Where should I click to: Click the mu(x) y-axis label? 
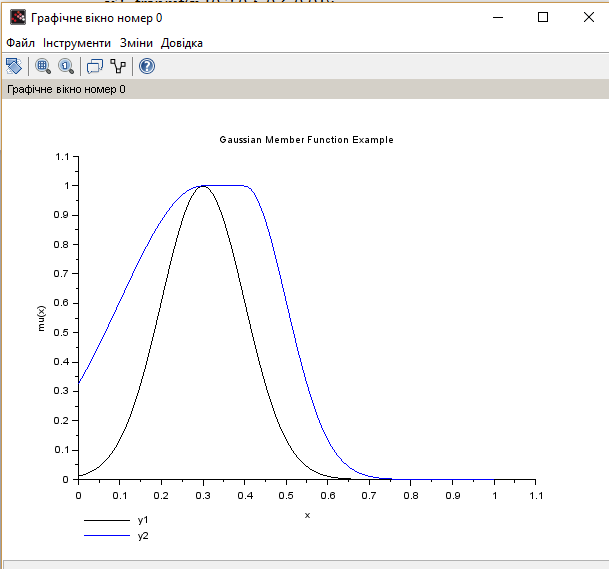click(x=43, y=317)
